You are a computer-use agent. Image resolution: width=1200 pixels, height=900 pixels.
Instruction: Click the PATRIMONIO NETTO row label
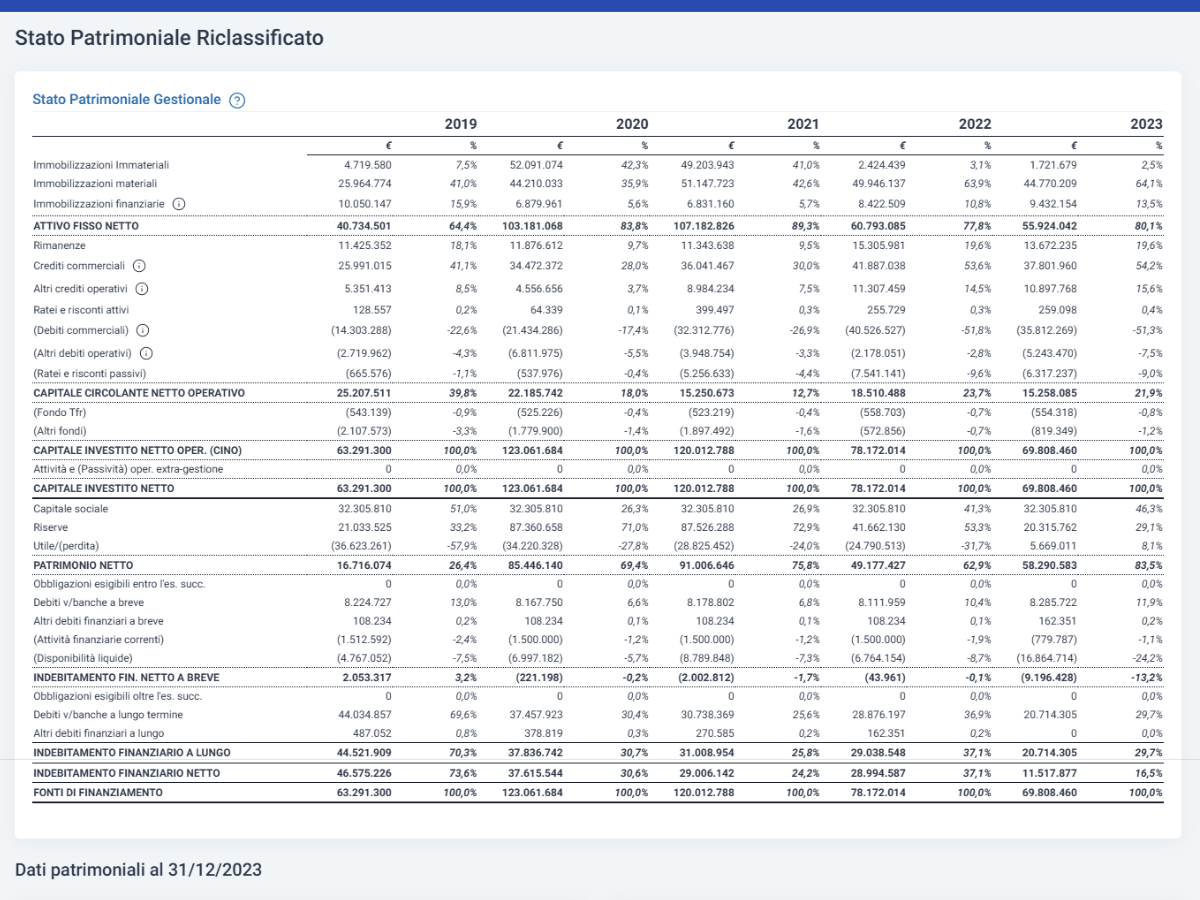point(84,565)
